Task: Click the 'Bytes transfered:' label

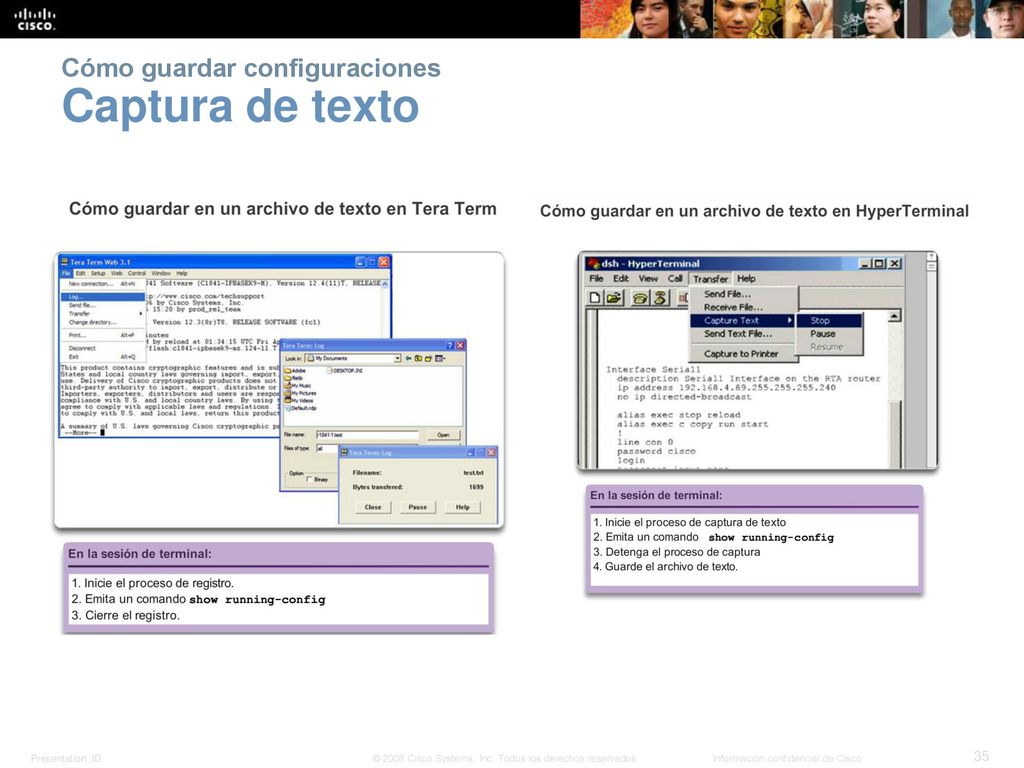Action: click(377, 487)
